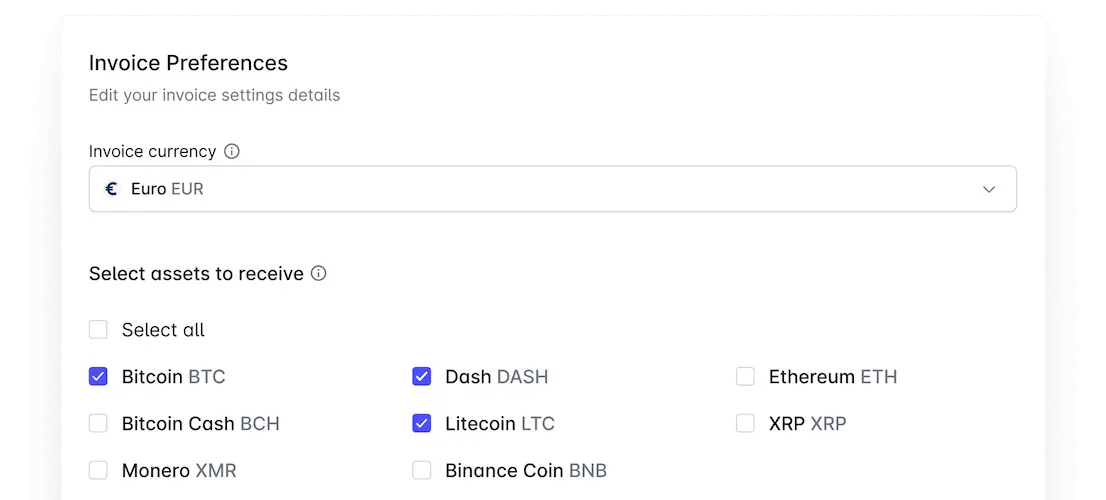Enable the Bitcoin Cash BCH checkbox
The image size is (1106, 500).
pyautogui.click(x=98, y=424)
